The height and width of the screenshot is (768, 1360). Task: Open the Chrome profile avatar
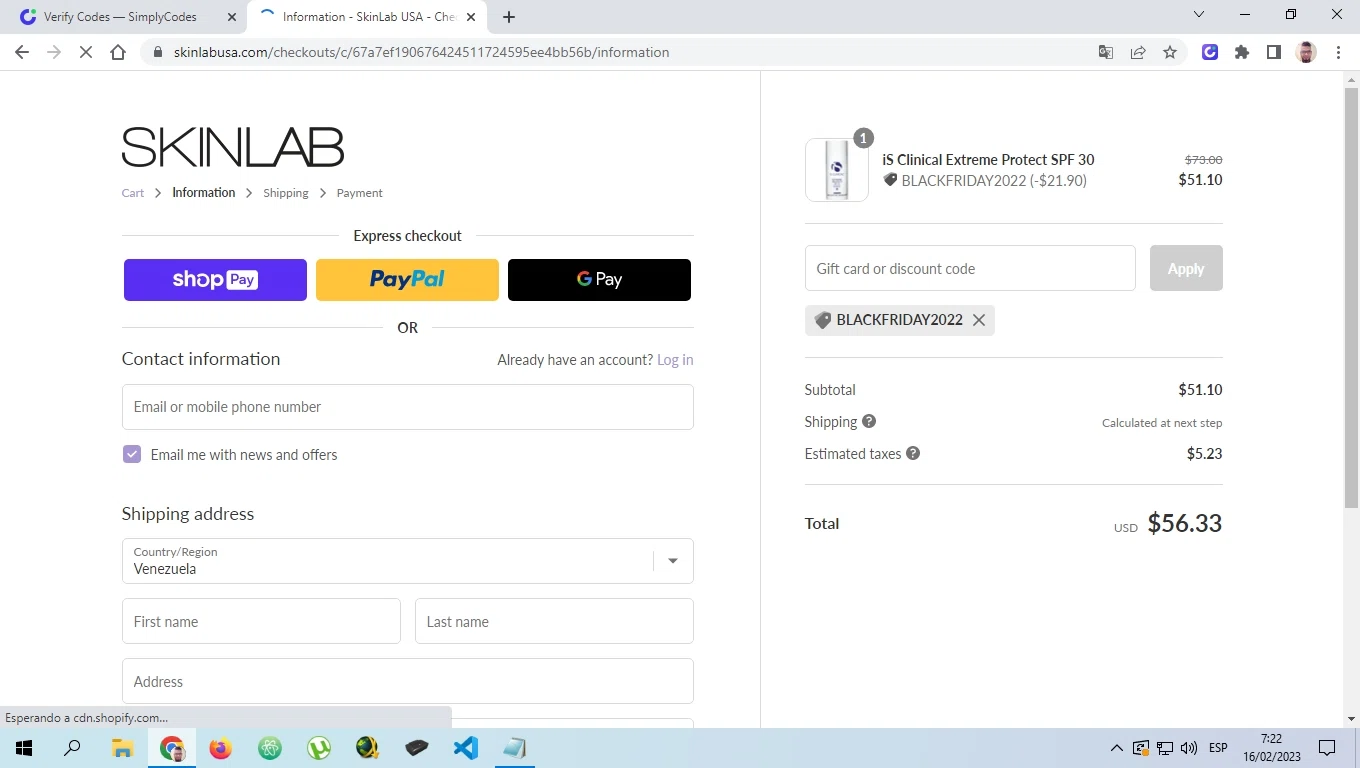click(1306, 52)
